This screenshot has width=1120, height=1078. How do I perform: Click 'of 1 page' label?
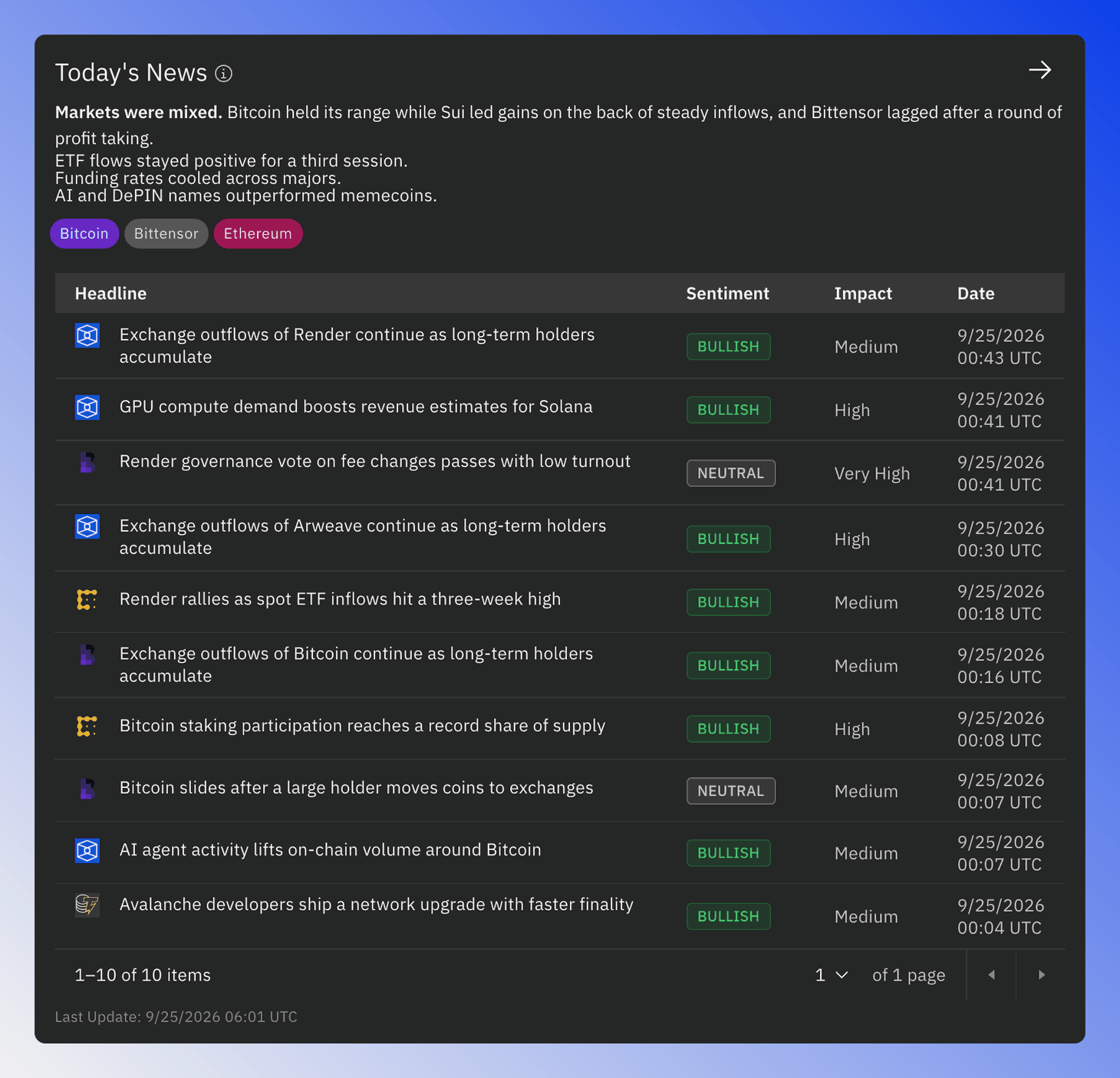(908, 975)
